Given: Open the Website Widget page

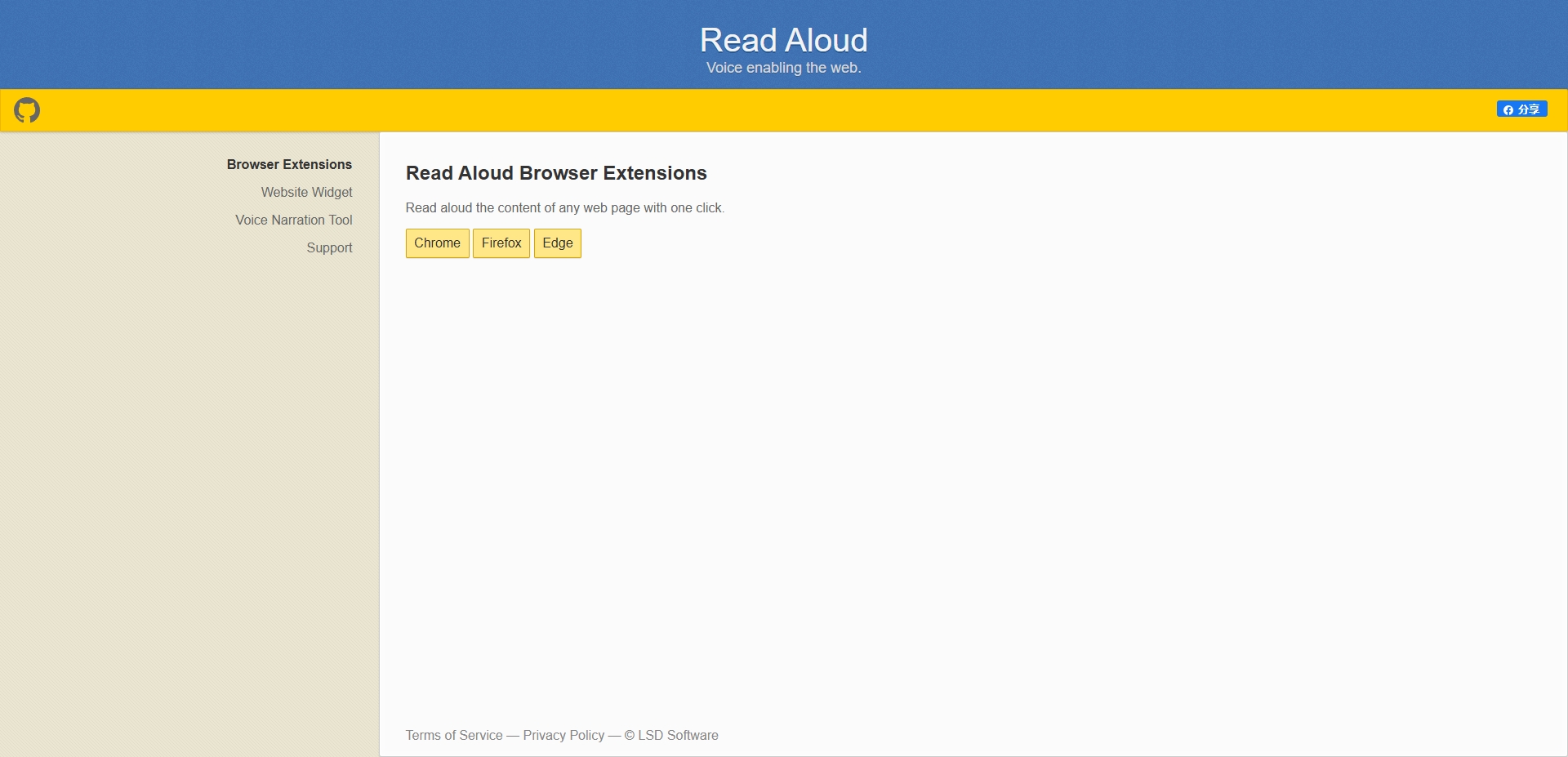Looking at the screenshot, I should click(x=306, y=192).
